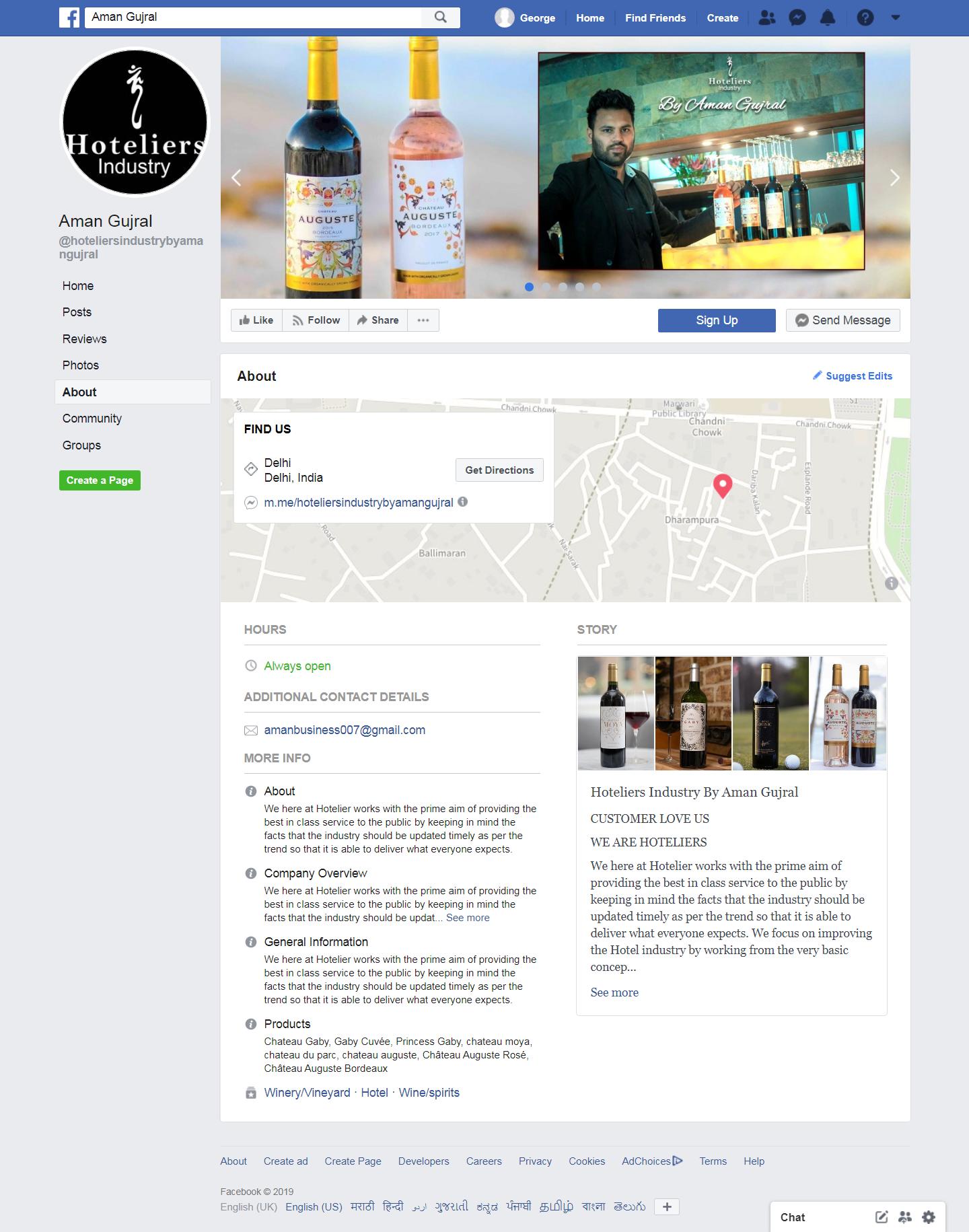Advance cover photo with next arrow

(x=894, y=178)
